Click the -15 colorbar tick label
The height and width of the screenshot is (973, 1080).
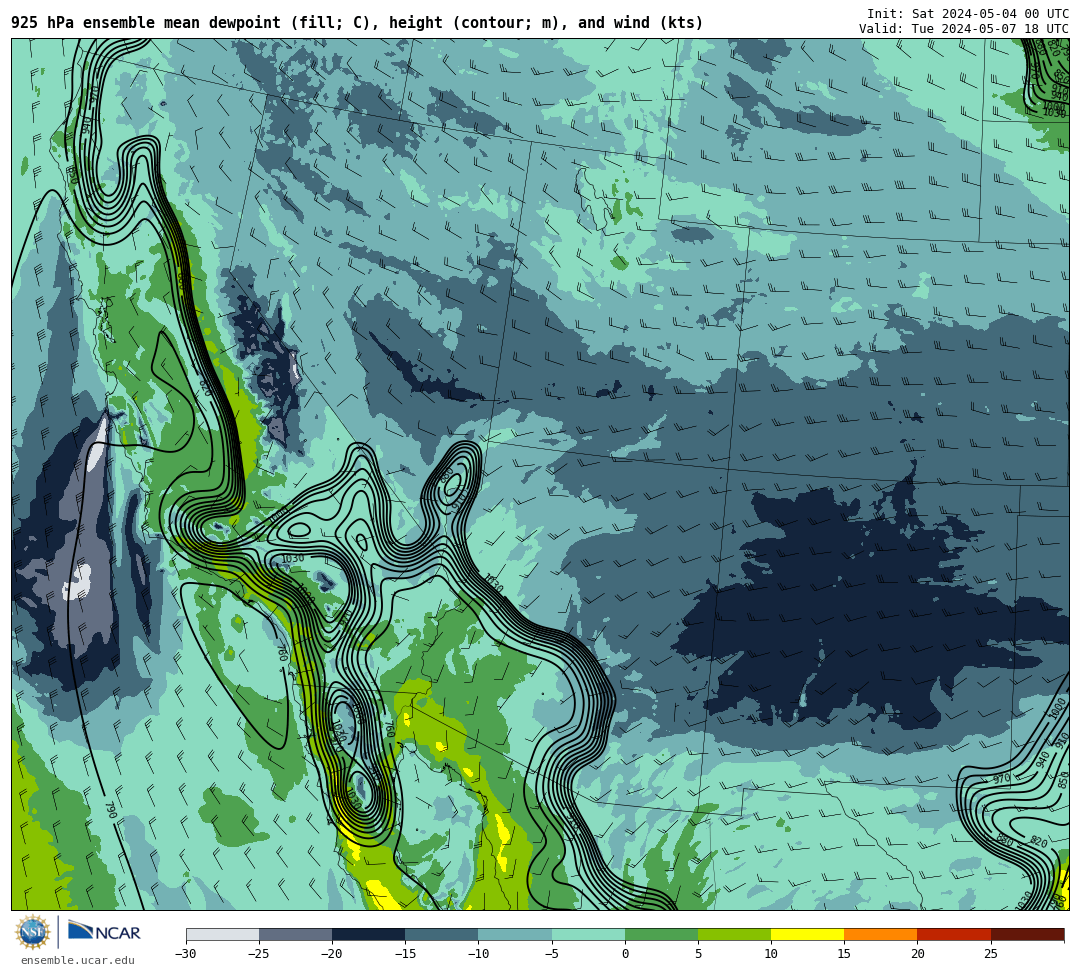[x=404, y=954]
